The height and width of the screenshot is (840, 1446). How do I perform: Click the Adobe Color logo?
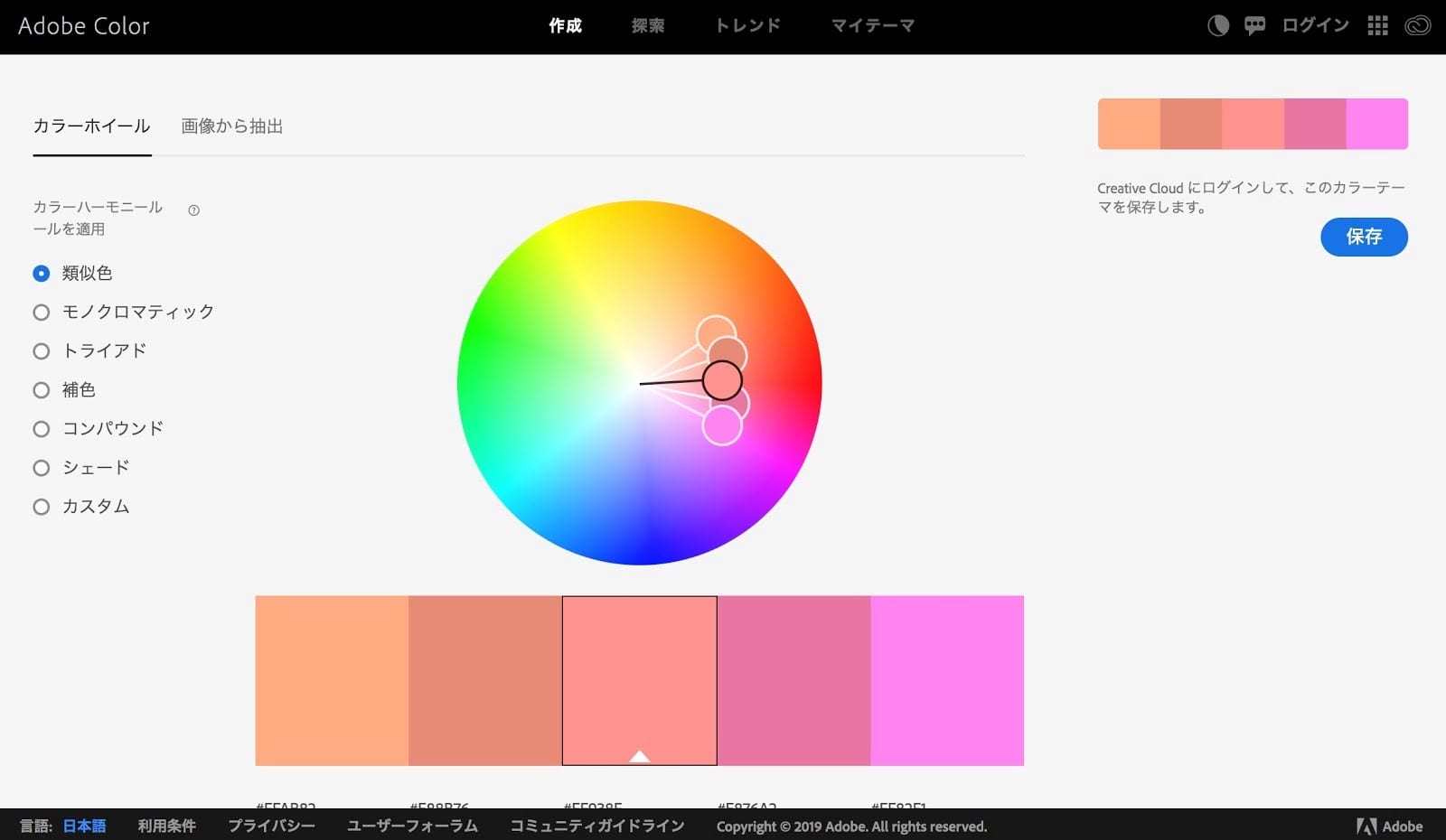(x=84, y=26)
